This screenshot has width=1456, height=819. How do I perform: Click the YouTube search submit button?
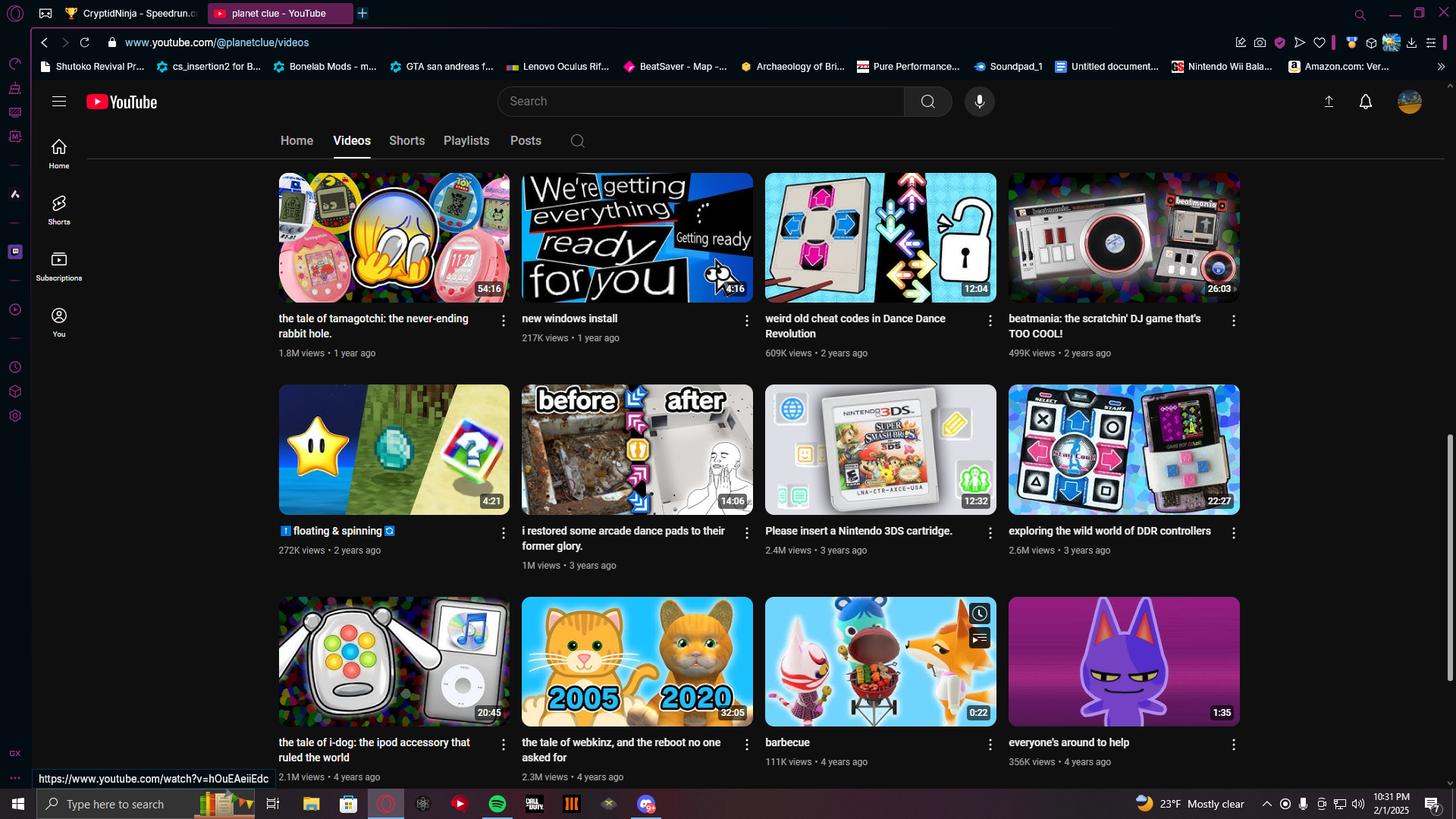tap(927, 102)
